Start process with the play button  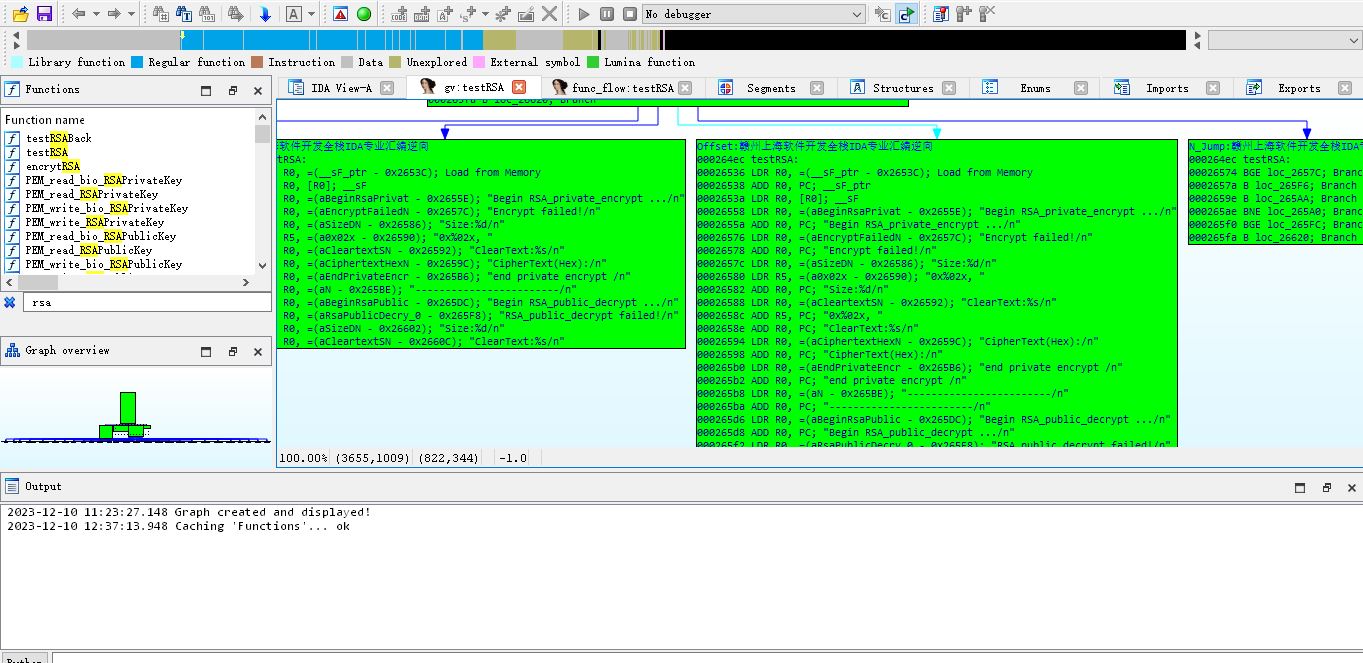pyautogui.click(x=584, y=14)
